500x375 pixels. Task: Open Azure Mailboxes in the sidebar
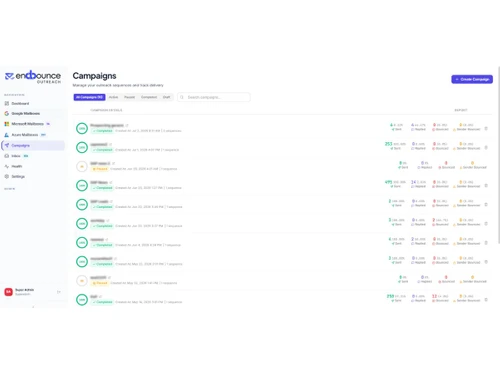[25, 135]
